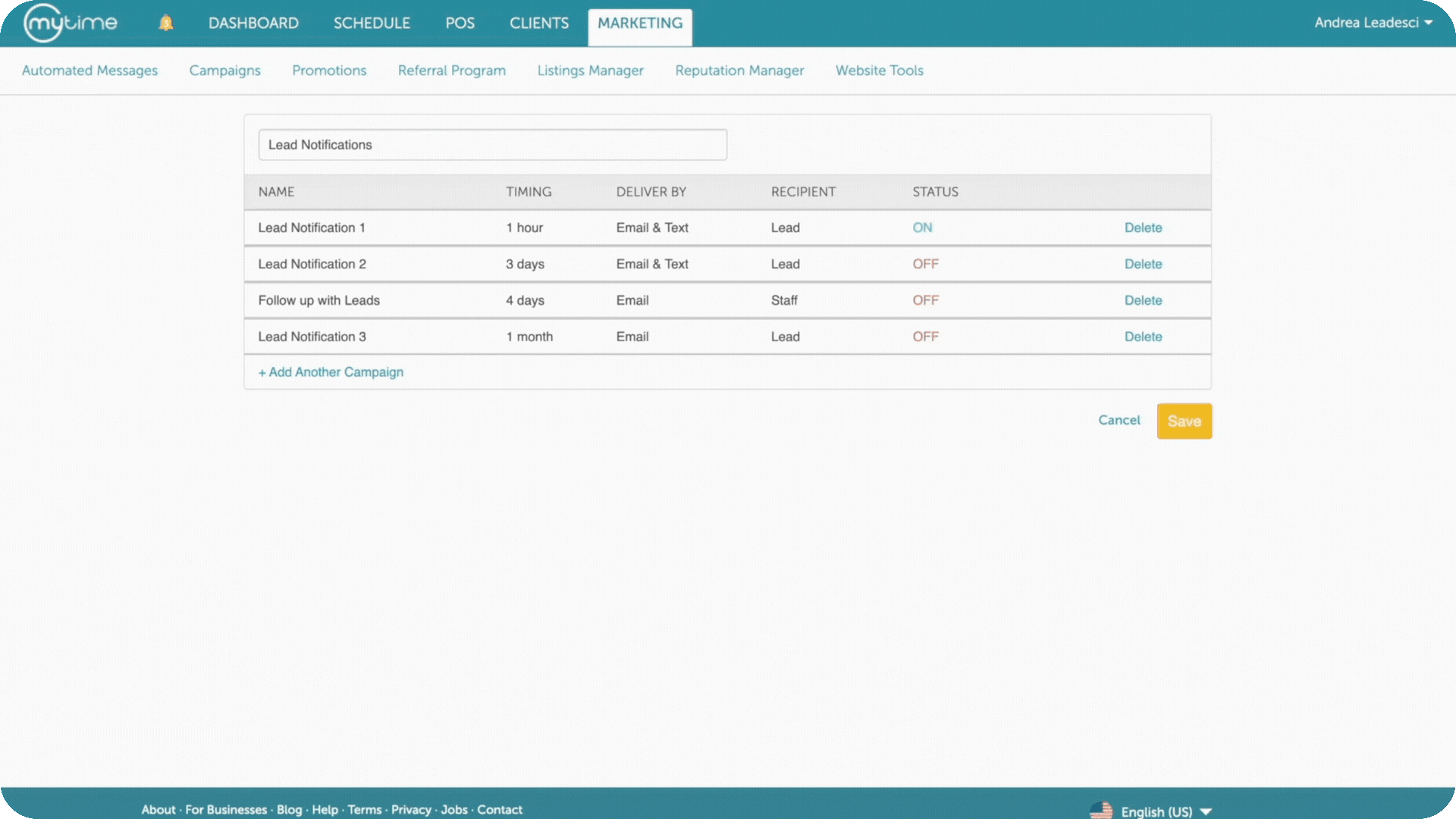Toggle OFF status for Lead Notification 2
Image resolution: width=1456 pixels, height=819 pixels.
[x=925, y=264]
